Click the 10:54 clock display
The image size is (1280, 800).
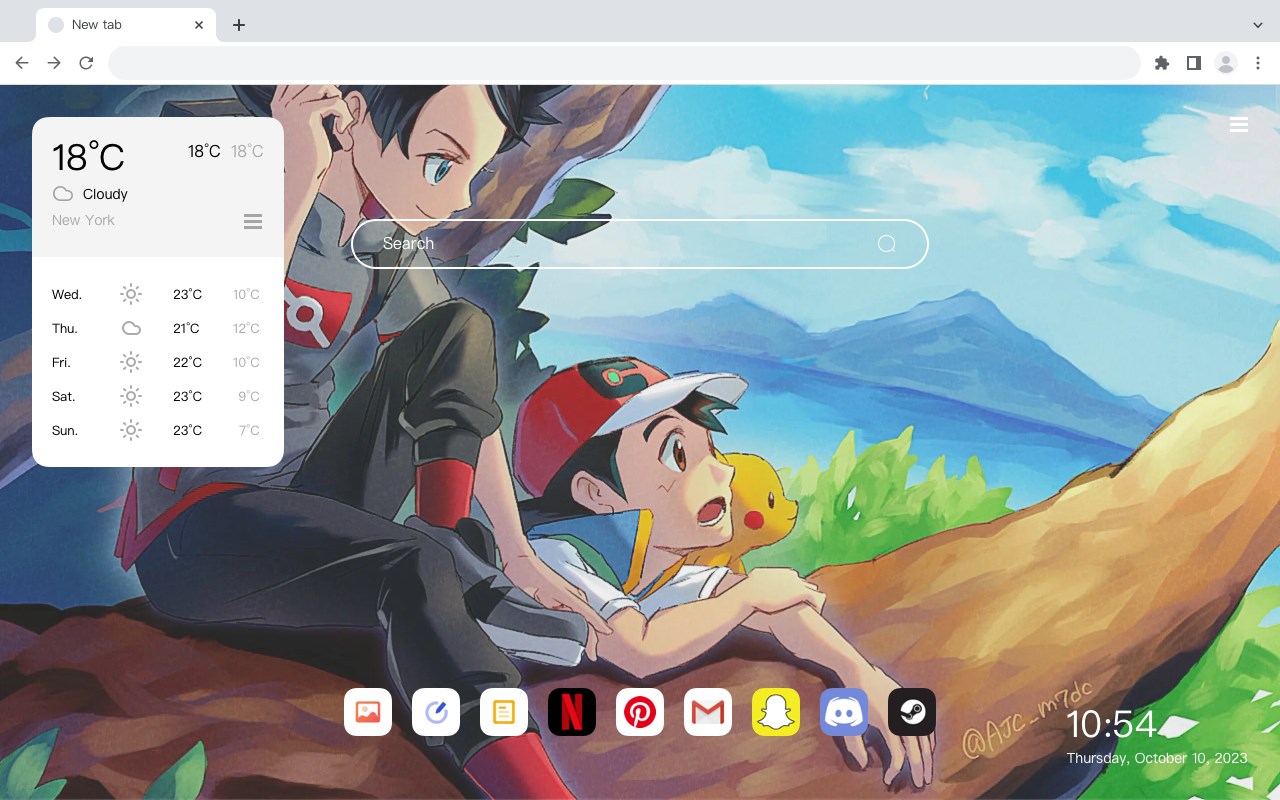(1111, 724)
